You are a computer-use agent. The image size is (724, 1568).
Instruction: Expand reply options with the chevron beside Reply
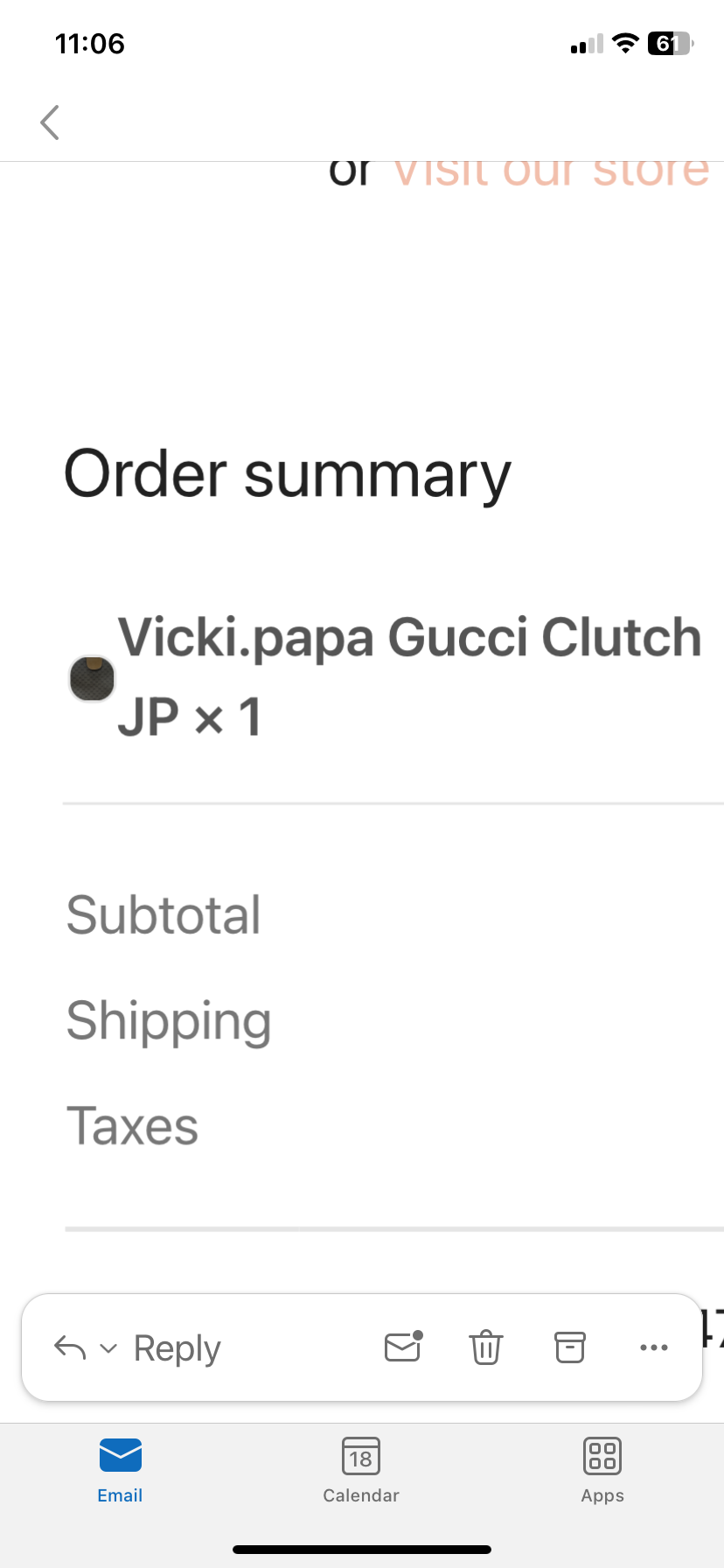(x=108, y=1350)
